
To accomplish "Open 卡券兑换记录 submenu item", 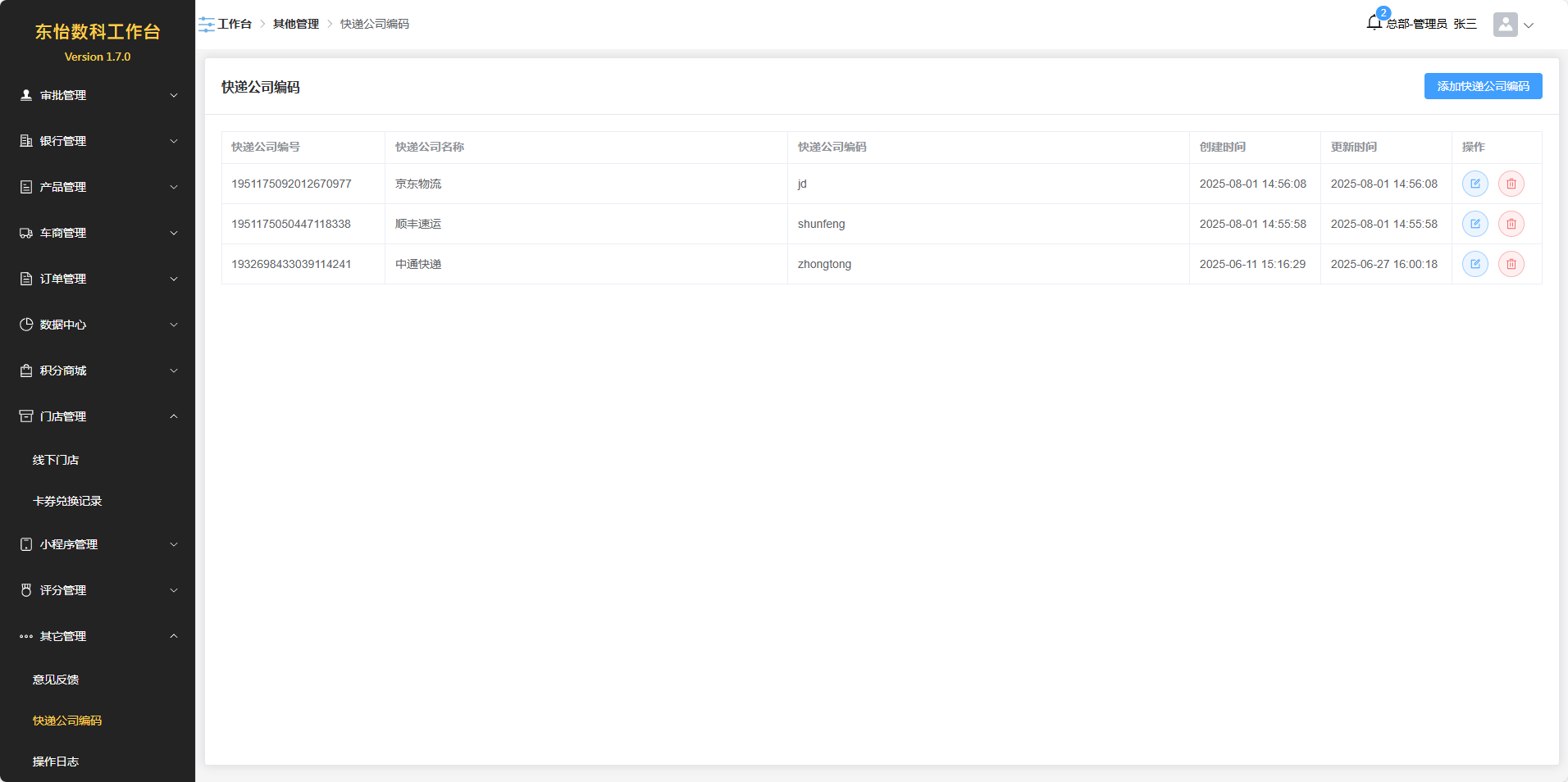I will (67, 501).
